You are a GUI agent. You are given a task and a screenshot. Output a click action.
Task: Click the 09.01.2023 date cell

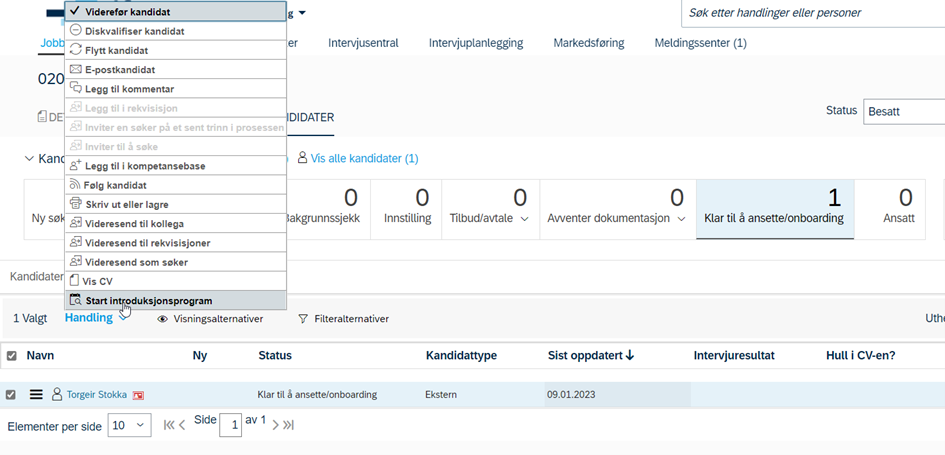618,395
